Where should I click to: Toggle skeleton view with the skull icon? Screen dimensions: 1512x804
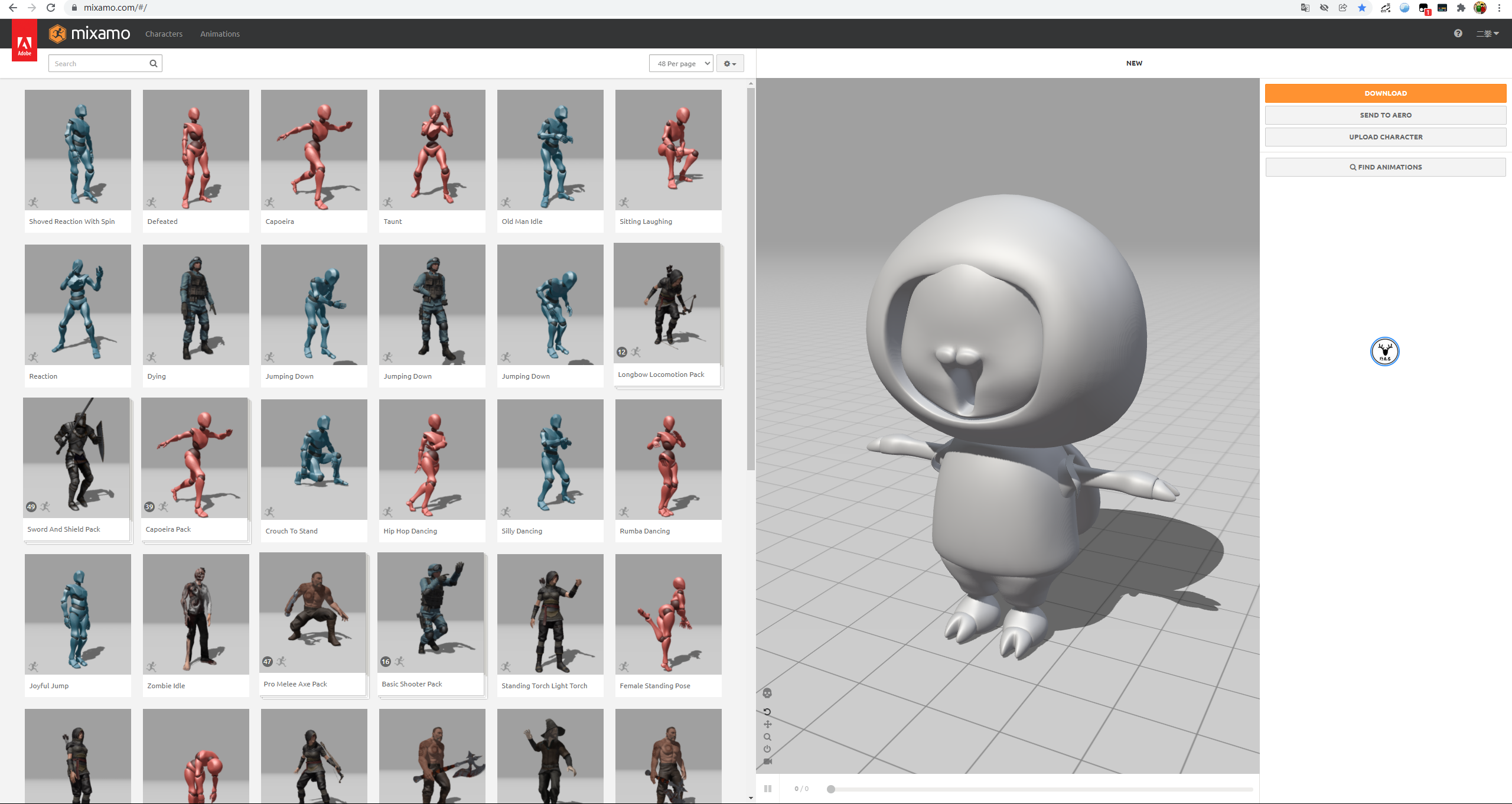[x=767, y=693]
